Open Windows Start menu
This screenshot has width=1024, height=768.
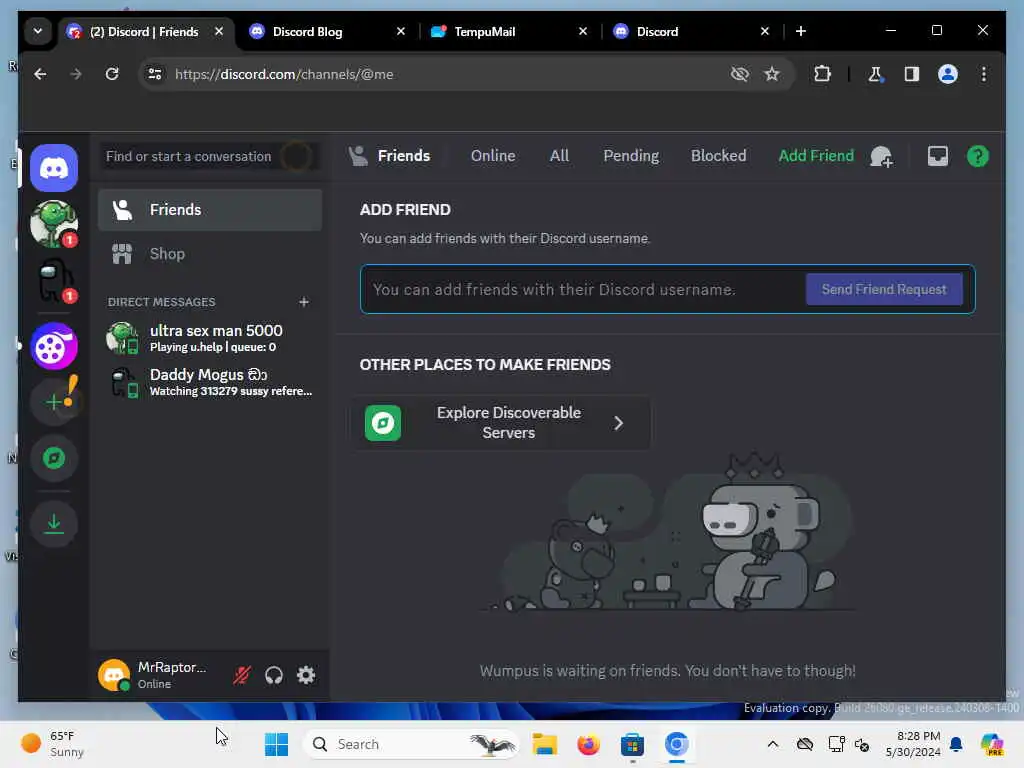point(276,744)
